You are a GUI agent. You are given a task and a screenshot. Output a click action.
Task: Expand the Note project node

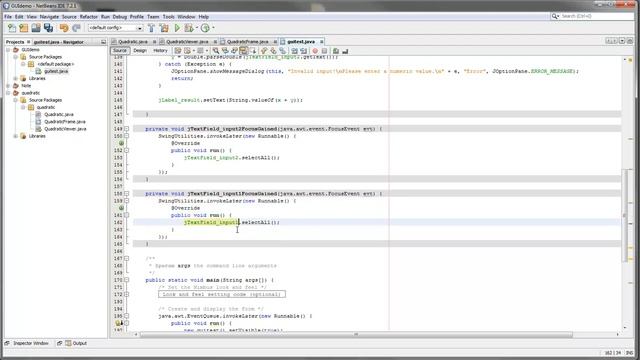click(x=8, y=86)
